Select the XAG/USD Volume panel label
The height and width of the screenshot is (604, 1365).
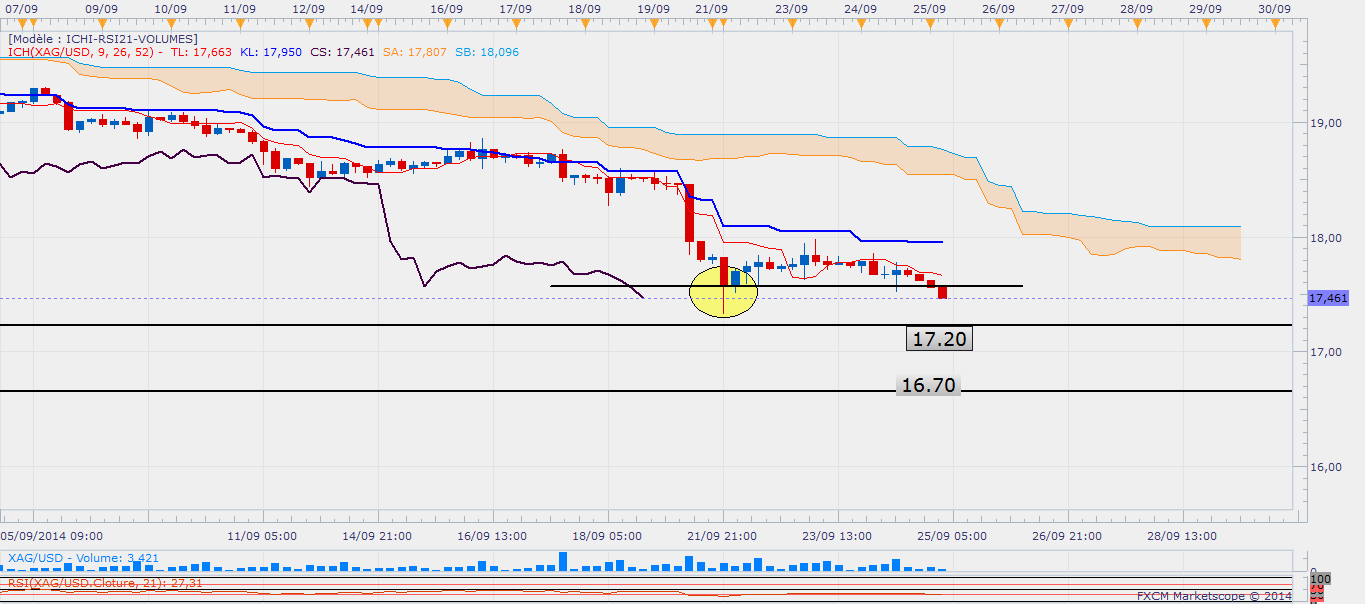69,558
